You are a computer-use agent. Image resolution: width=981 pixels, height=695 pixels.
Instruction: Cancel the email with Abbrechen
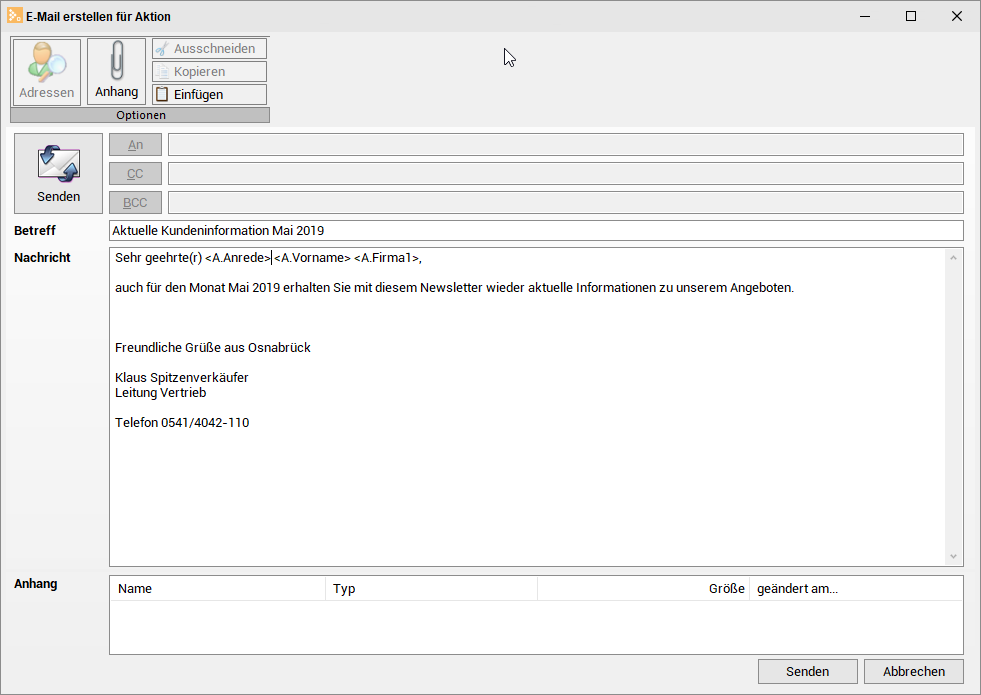coord(913,671)
